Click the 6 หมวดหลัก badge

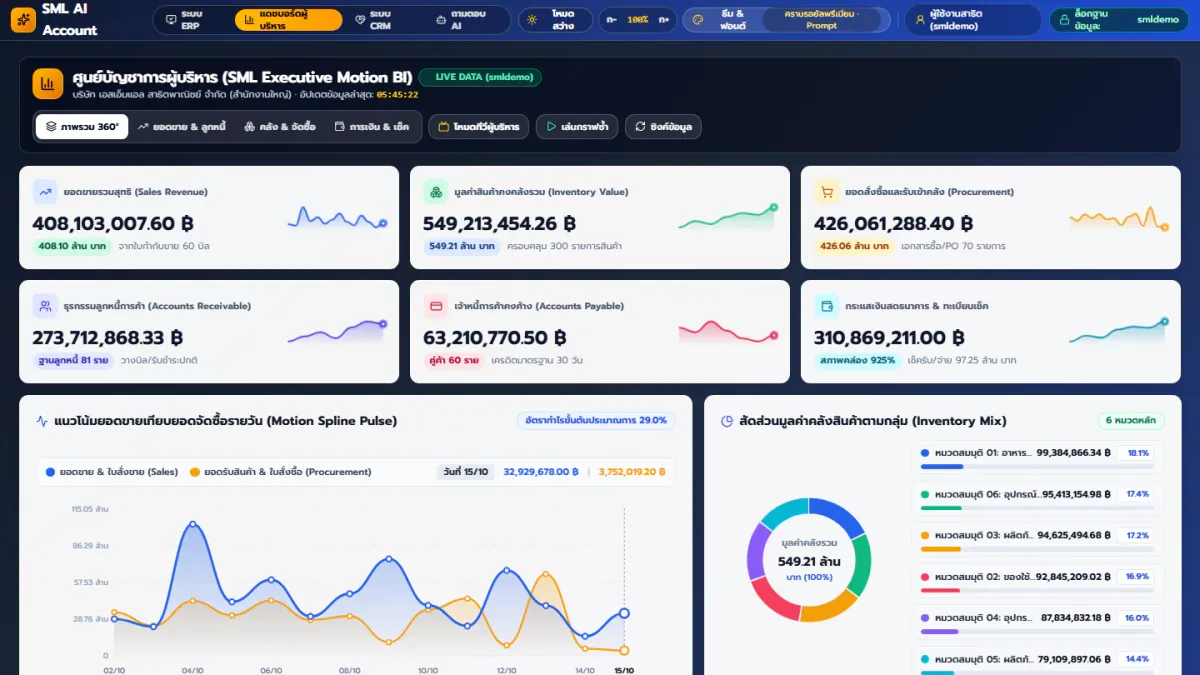pyautogui.click(x=1131, y=421)
